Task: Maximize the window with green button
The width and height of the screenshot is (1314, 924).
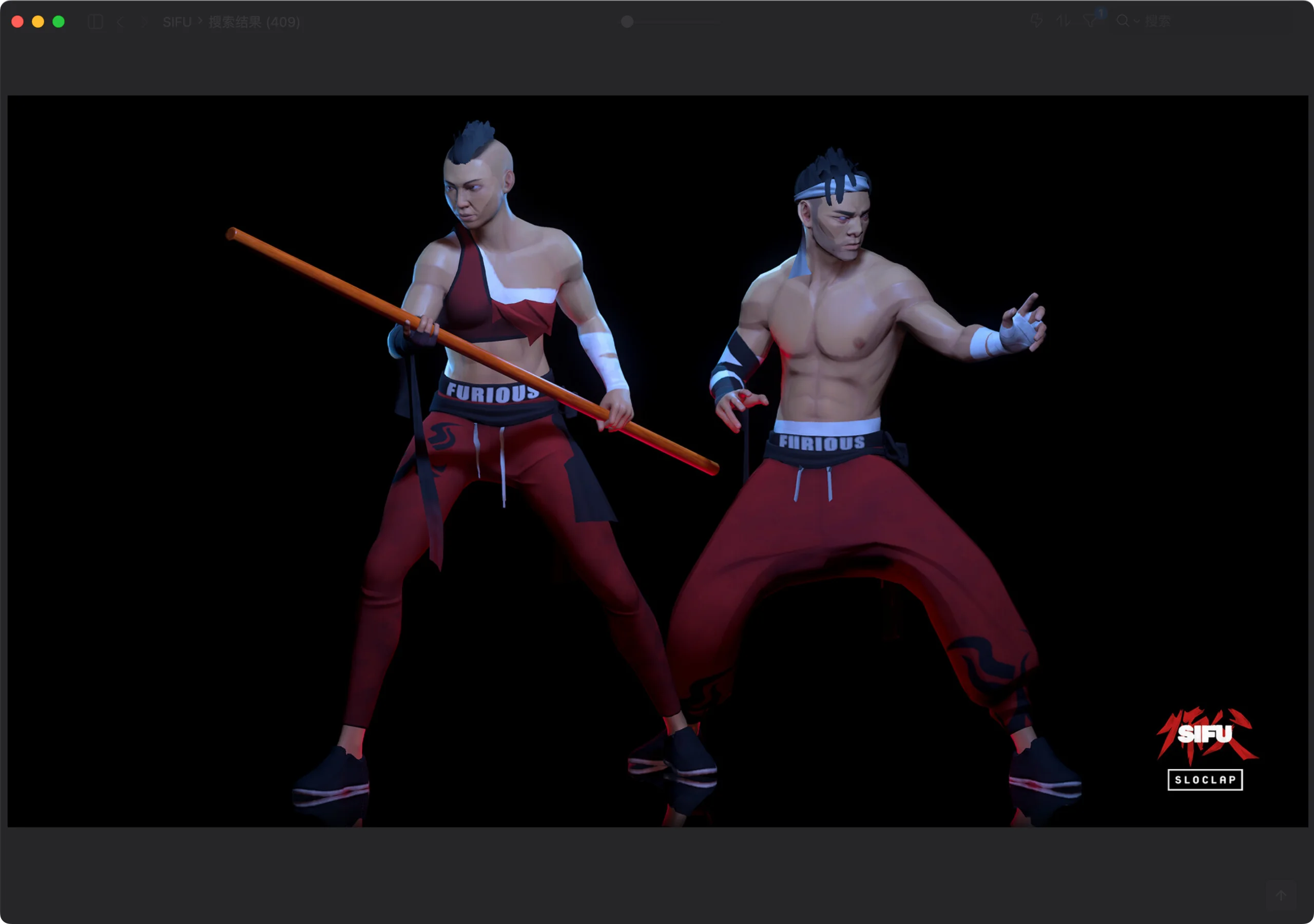Action: pos(59,22)
